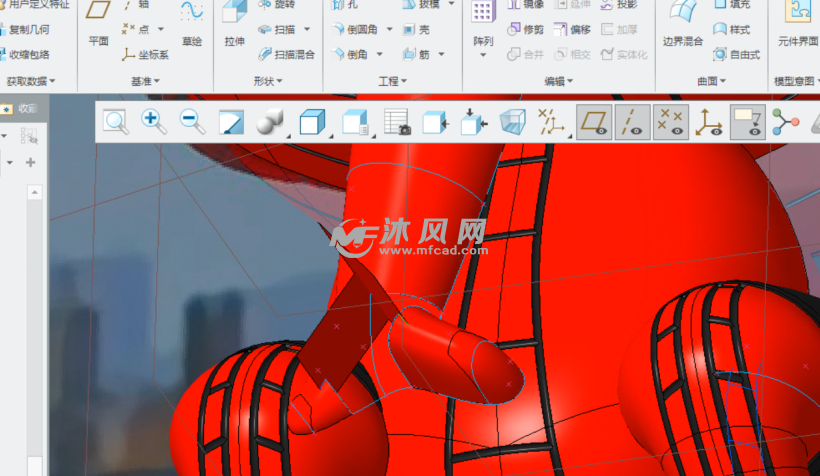Open the display style shaded spheres icon
The height and width of the screenshot is (476, 820).
tap(270, 122)
